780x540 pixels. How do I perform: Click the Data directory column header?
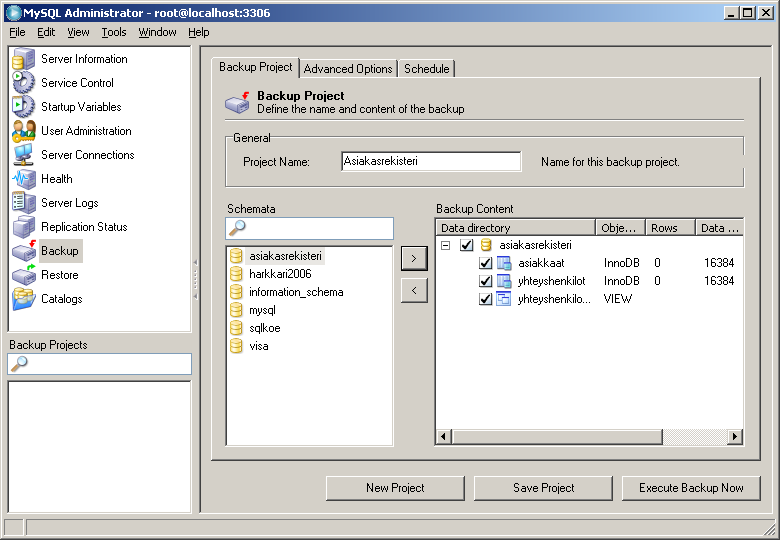coord(516,228)
